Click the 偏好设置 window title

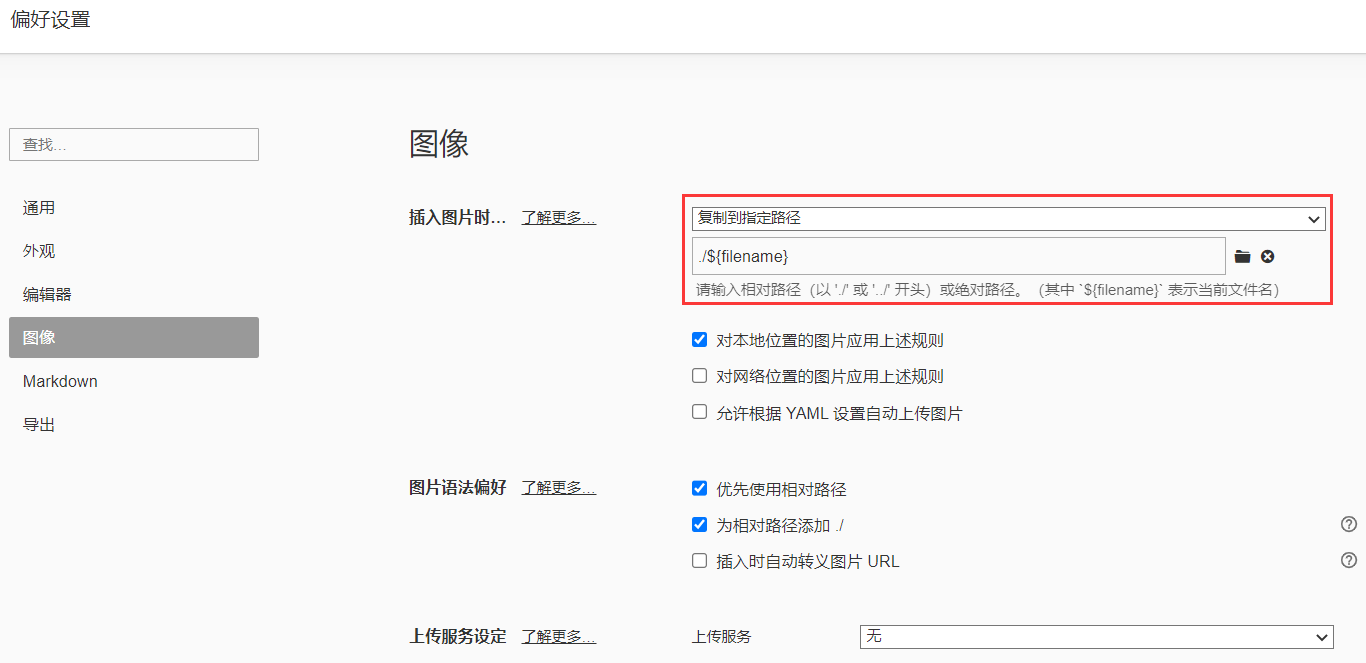click(x=50, y=19)
